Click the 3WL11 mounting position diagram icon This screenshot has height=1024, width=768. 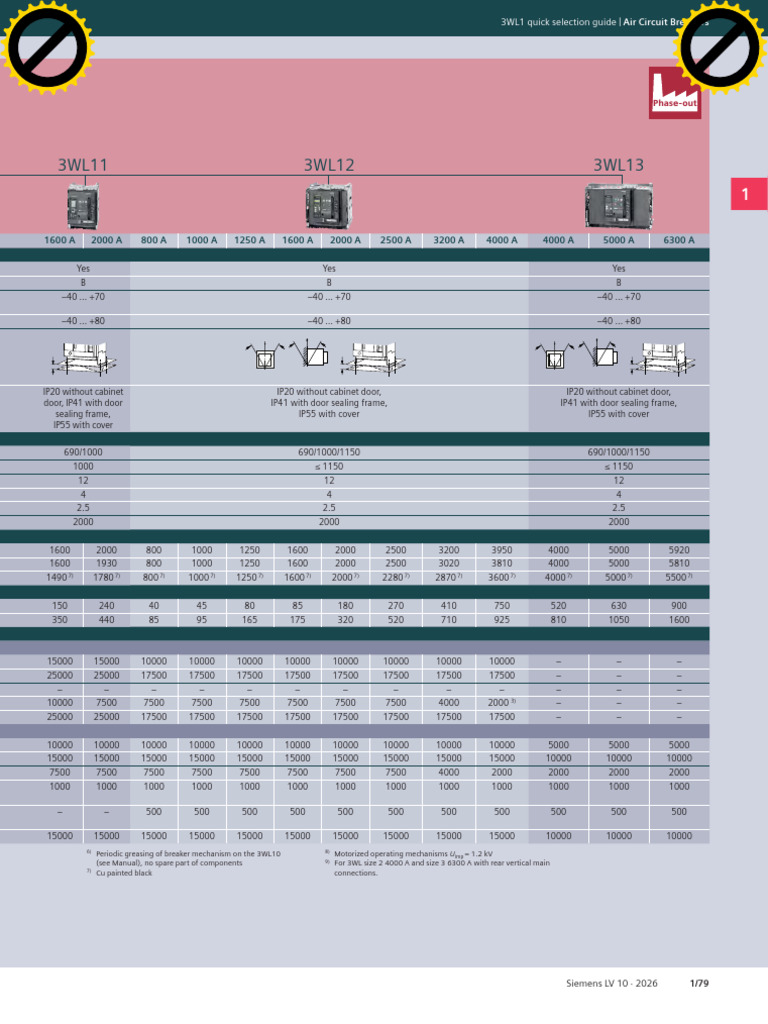pos(84,359)
